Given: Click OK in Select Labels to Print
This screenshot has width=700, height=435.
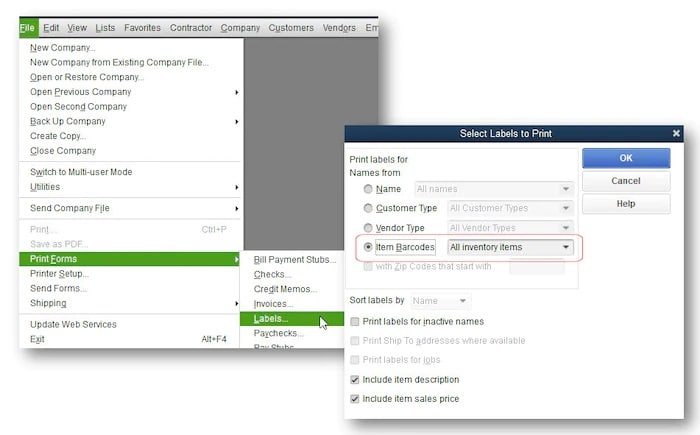Looking at the screenshot, I should (x=626, y=158).
